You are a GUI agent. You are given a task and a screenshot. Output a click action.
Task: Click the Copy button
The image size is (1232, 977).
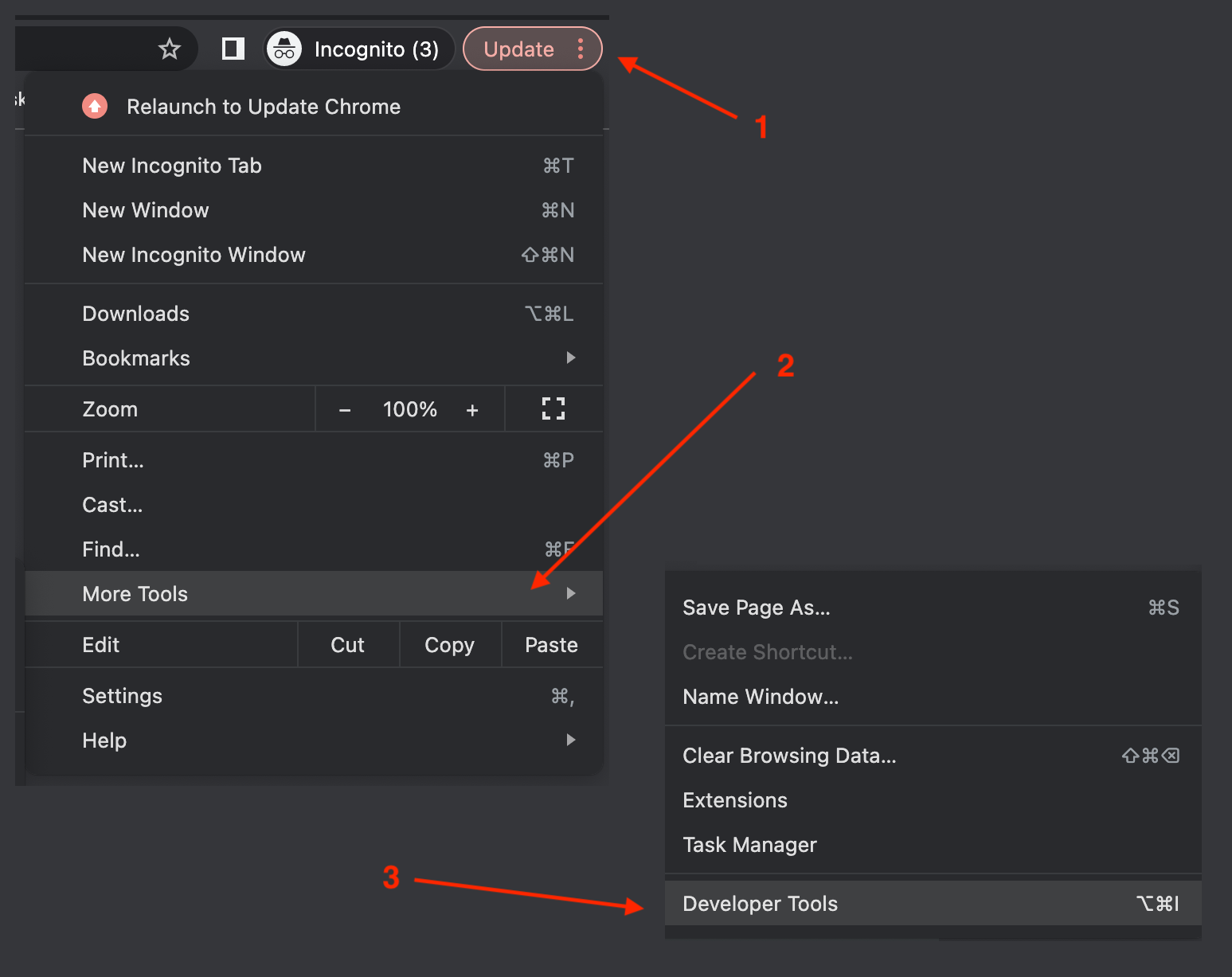click(x=449, y=645)
